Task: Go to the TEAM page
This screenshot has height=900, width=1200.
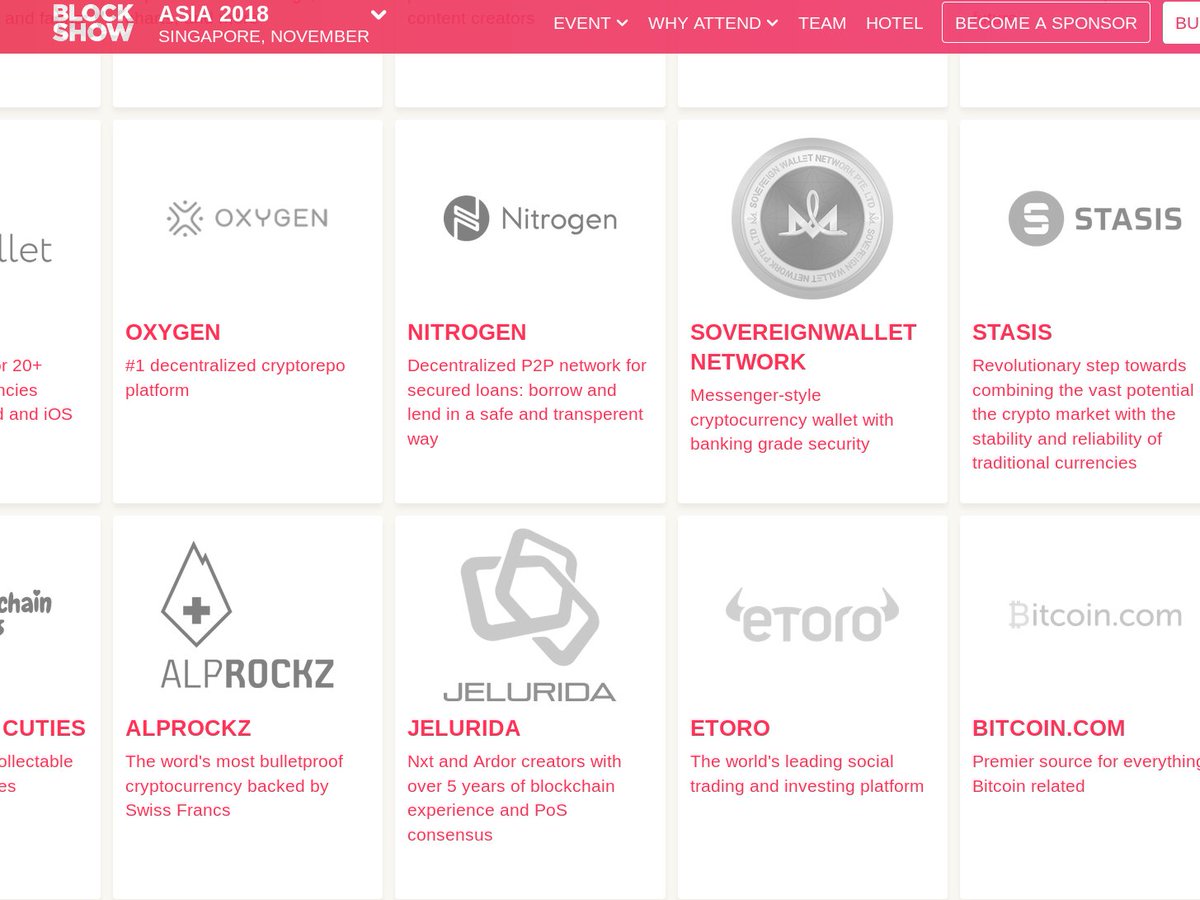Action: [x=822, y=23]
